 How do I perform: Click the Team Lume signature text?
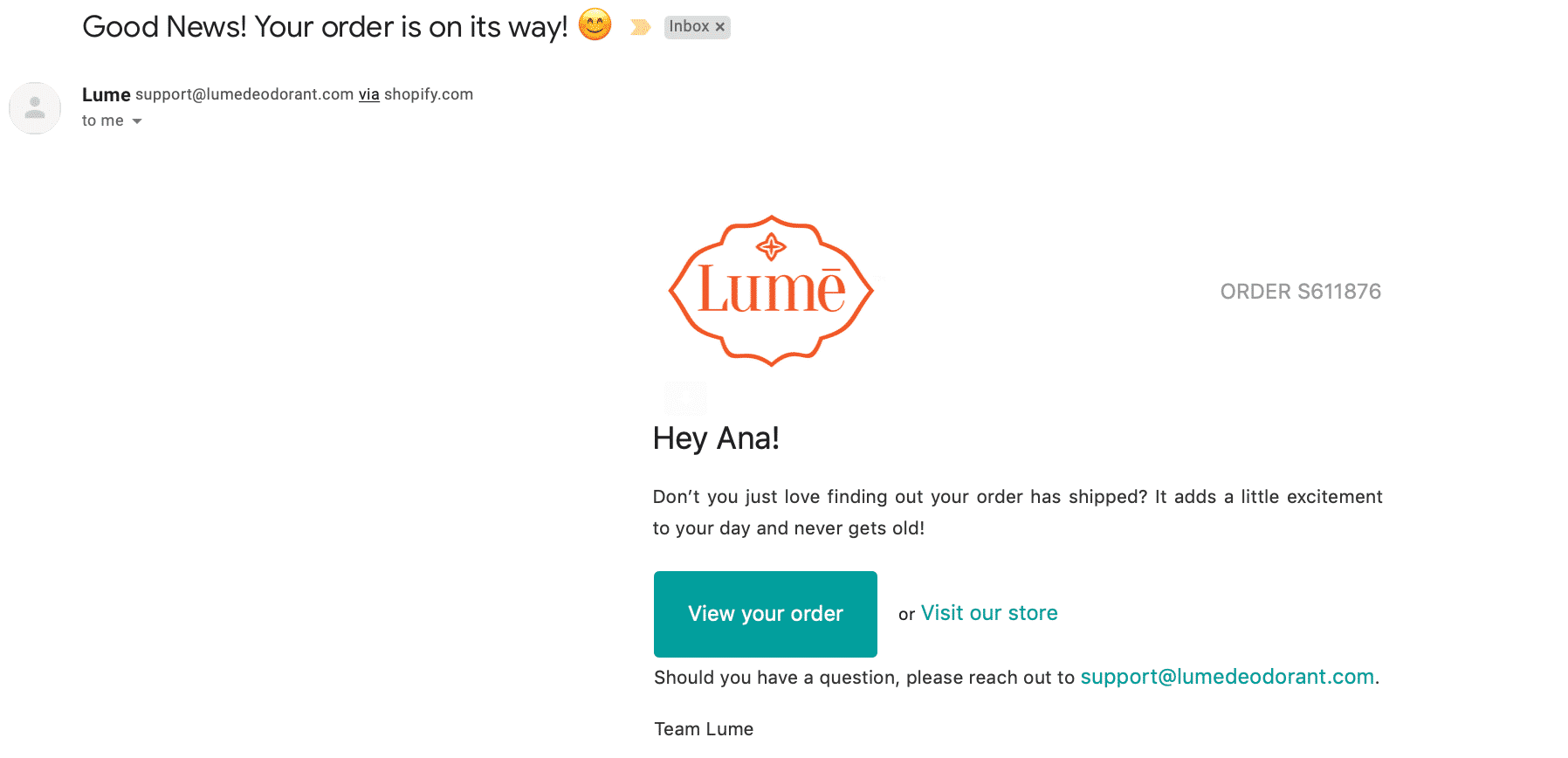coord(704,729)
